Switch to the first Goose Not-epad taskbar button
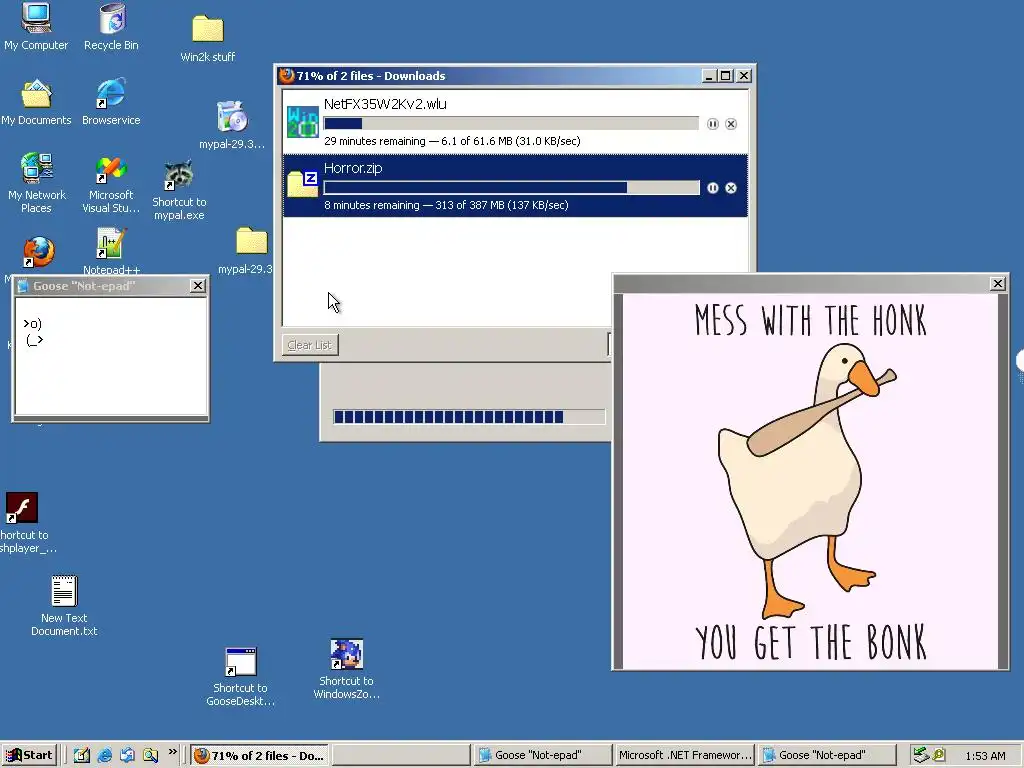Viewport: 1024px width, 768px height. (x=543, y=756)
